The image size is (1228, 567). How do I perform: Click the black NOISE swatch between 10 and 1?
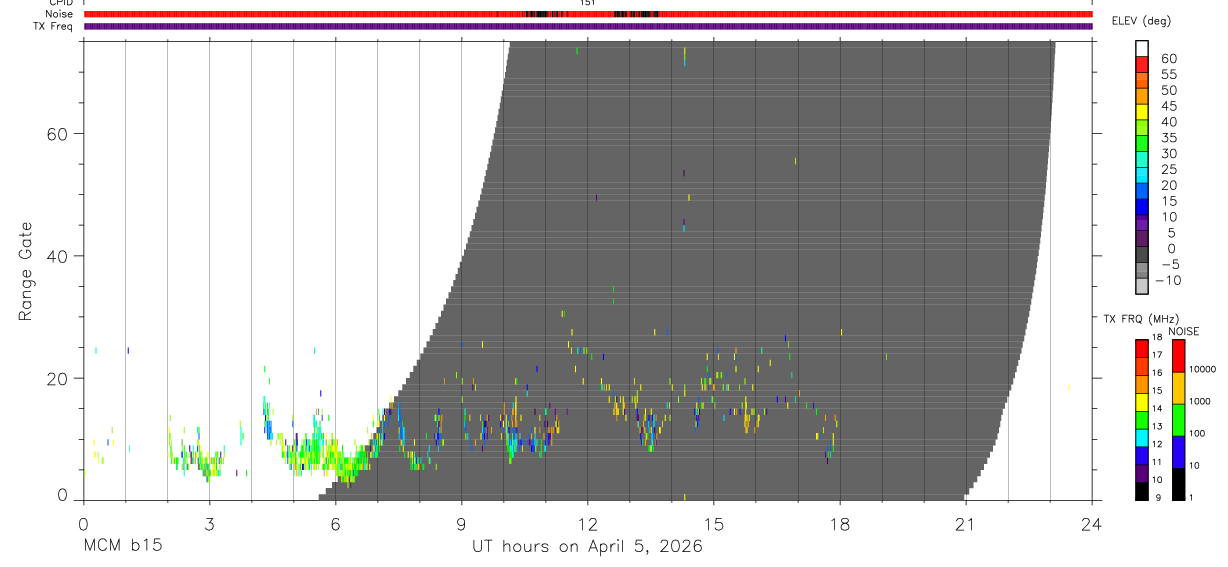(1178, 484)
